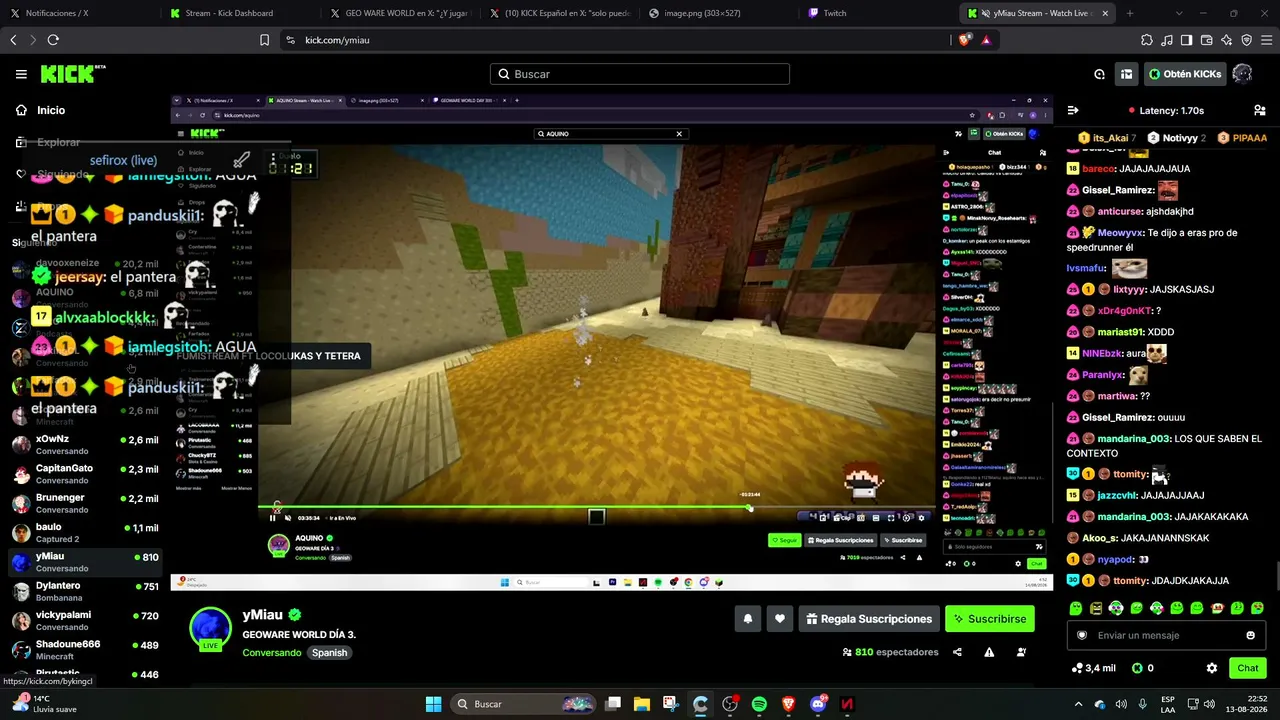This screenshot has height=720, width=1280.
Task: Open the Brave VPN shield icon
Action: pos(1247,40)
